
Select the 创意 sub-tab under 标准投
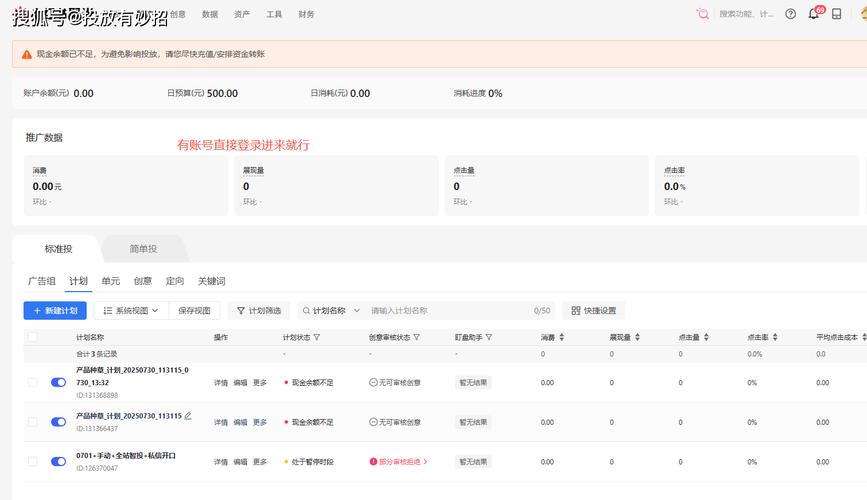pyautogui.click(x=143, y=281)
